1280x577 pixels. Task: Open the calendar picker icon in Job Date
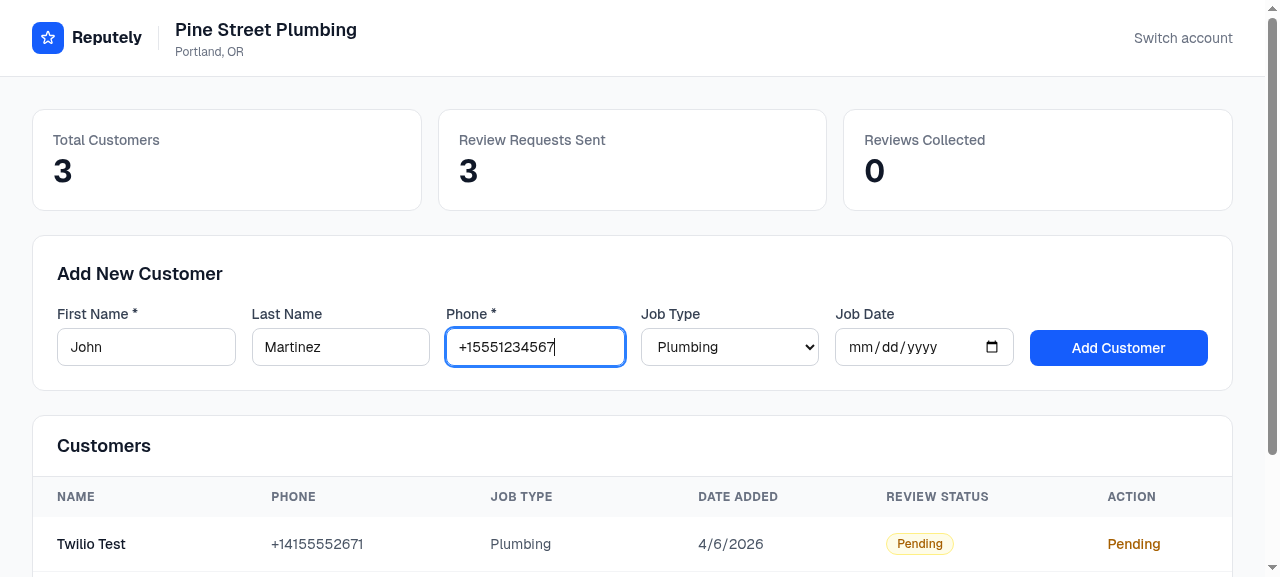click(992, 347)
